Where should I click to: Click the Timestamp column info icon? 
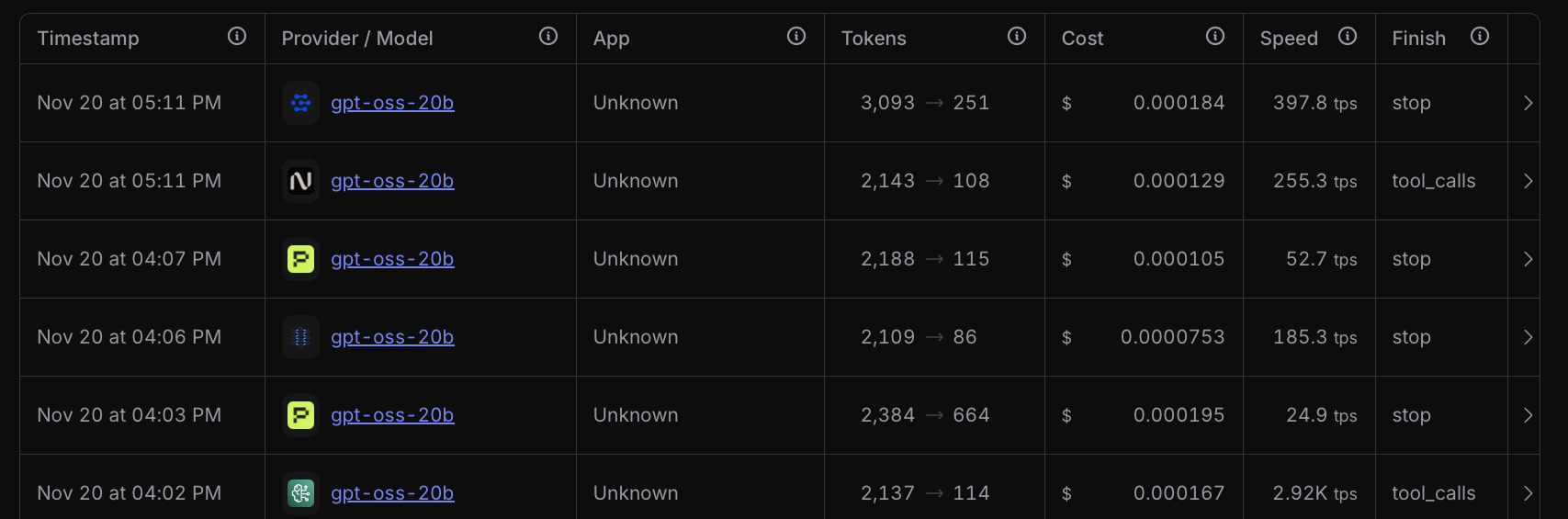point(237,37)
